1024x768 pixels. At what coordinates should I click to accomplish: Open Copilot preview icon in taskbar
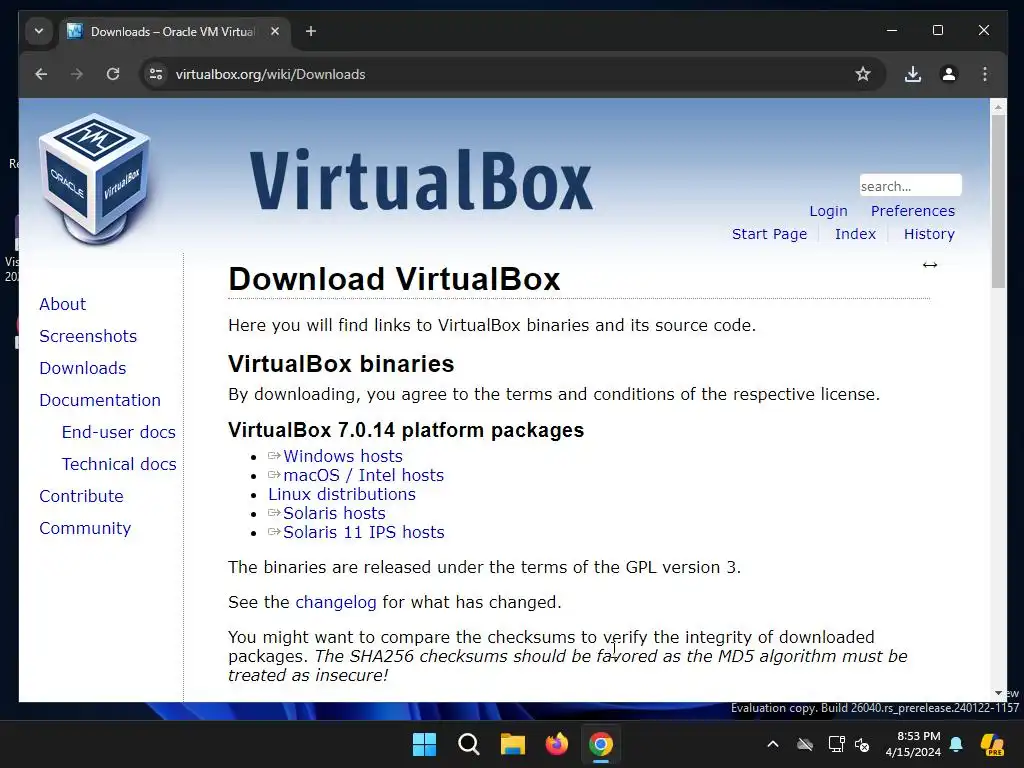[x=993, y=744]
